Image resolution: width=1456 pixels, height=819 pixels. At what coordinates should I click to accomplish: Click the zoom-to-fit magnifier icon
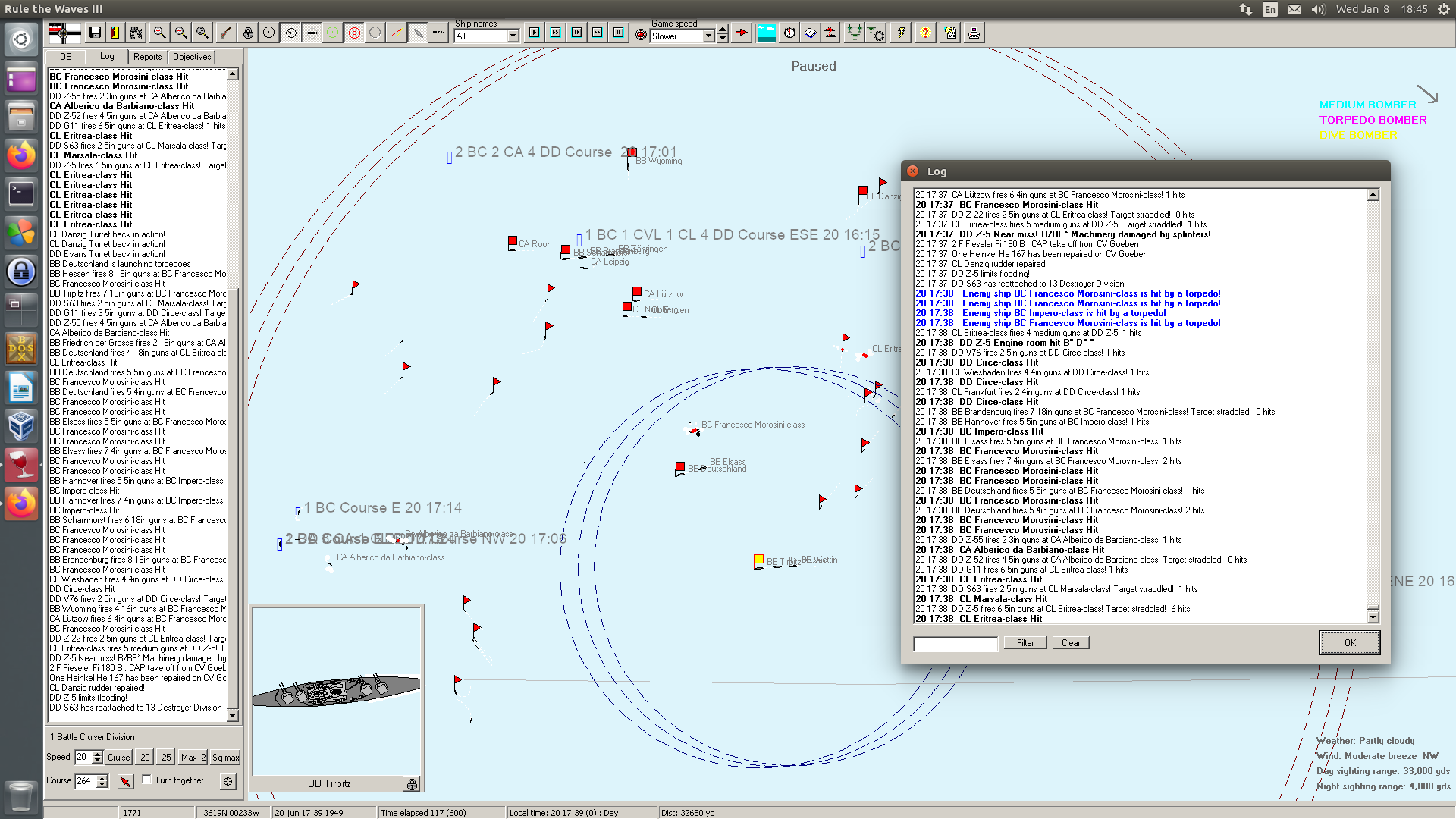pyautogui.click(x=202, y=33)
